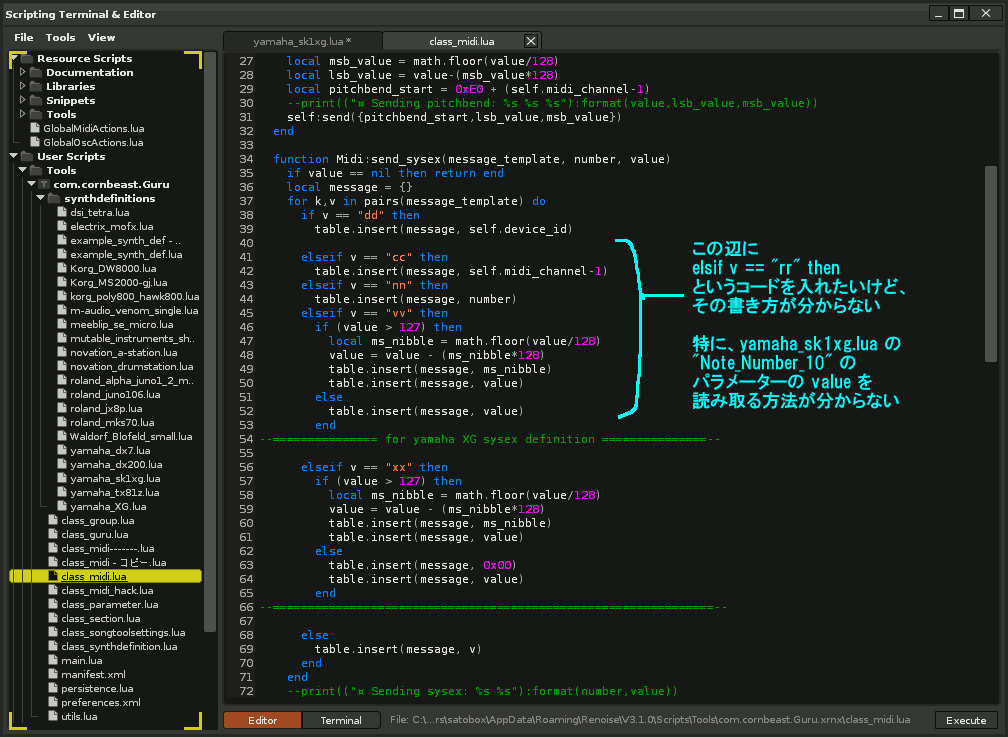Collapse the com.cornbeast.Guru node
1008x737 pixels.
32,185
